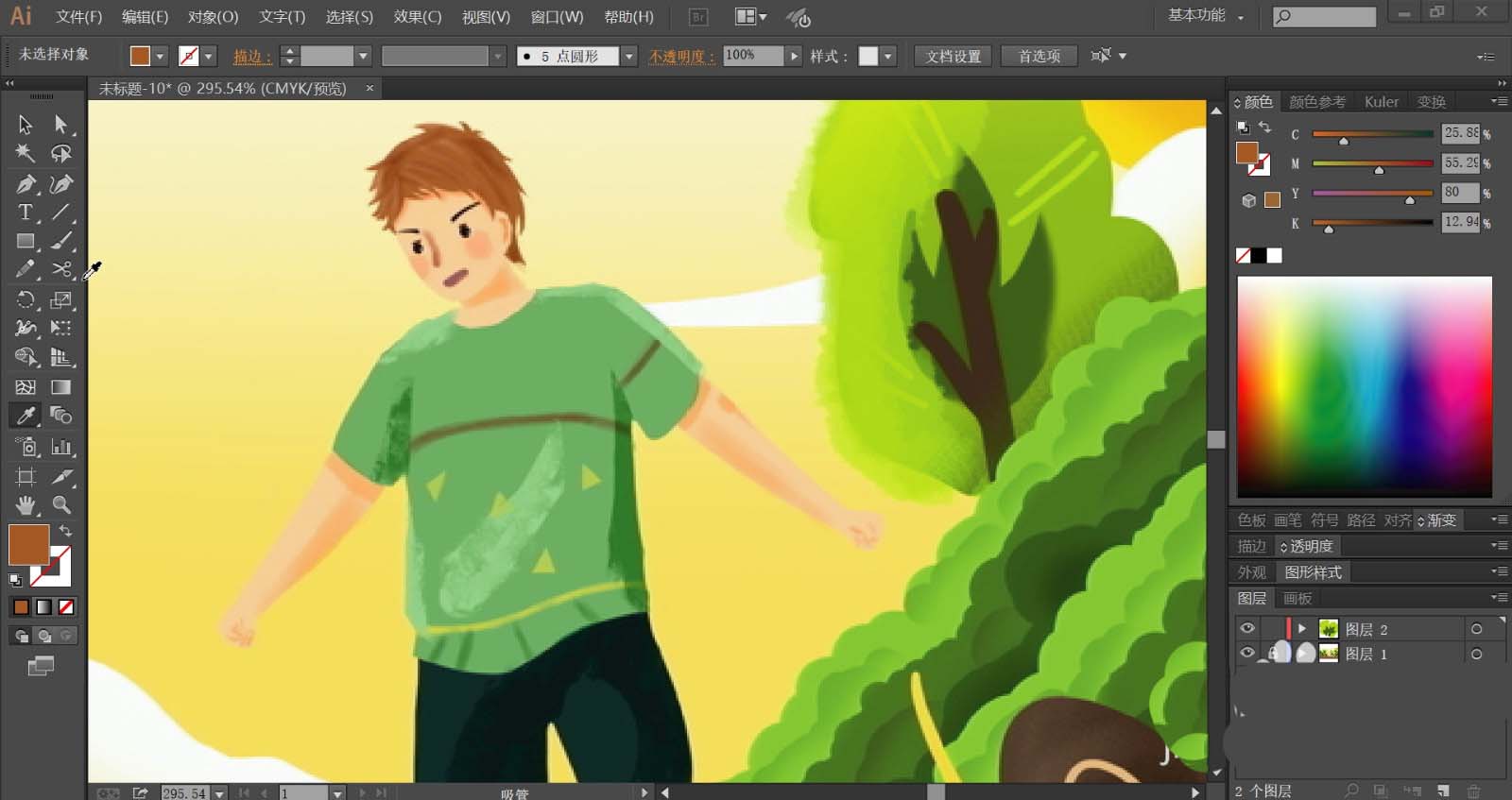This screenshot has height=800, width=1512.
Task: Click the color spectrum picker
Action: (1365, 387)
